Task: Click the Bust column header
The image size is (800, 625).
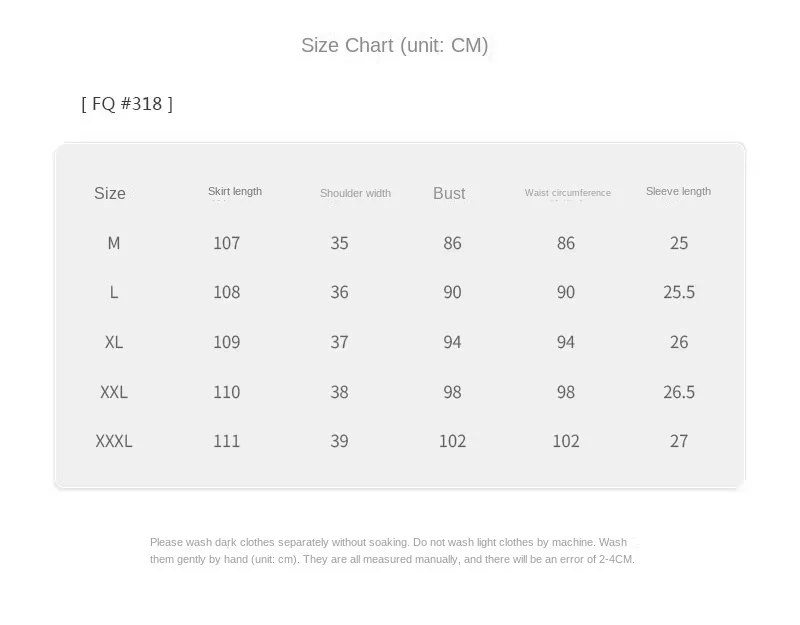Action: tap(449, 193)
